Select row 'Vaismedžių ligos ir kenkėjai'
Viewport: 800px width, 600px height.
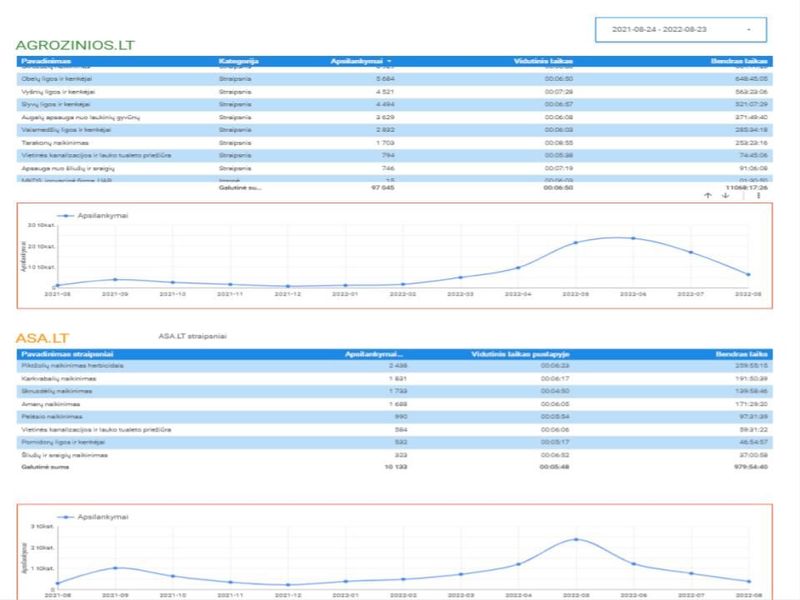pyautogui.click(x=394, y=130)
